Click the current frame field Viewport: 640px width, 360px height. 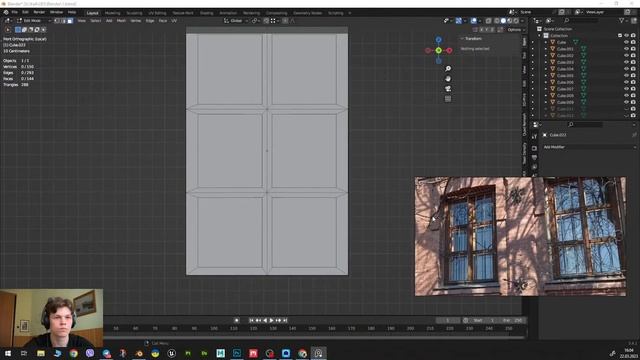click(448, 320)
